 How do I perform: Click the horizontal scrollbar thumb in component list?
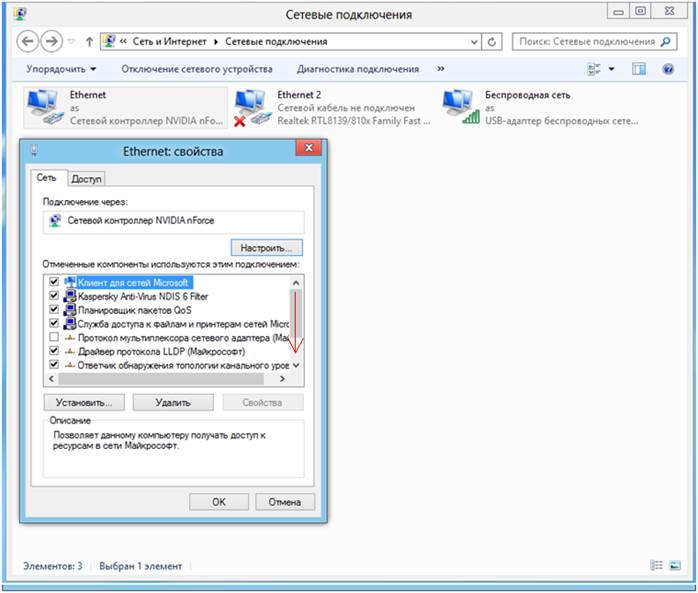coord(161,379)
